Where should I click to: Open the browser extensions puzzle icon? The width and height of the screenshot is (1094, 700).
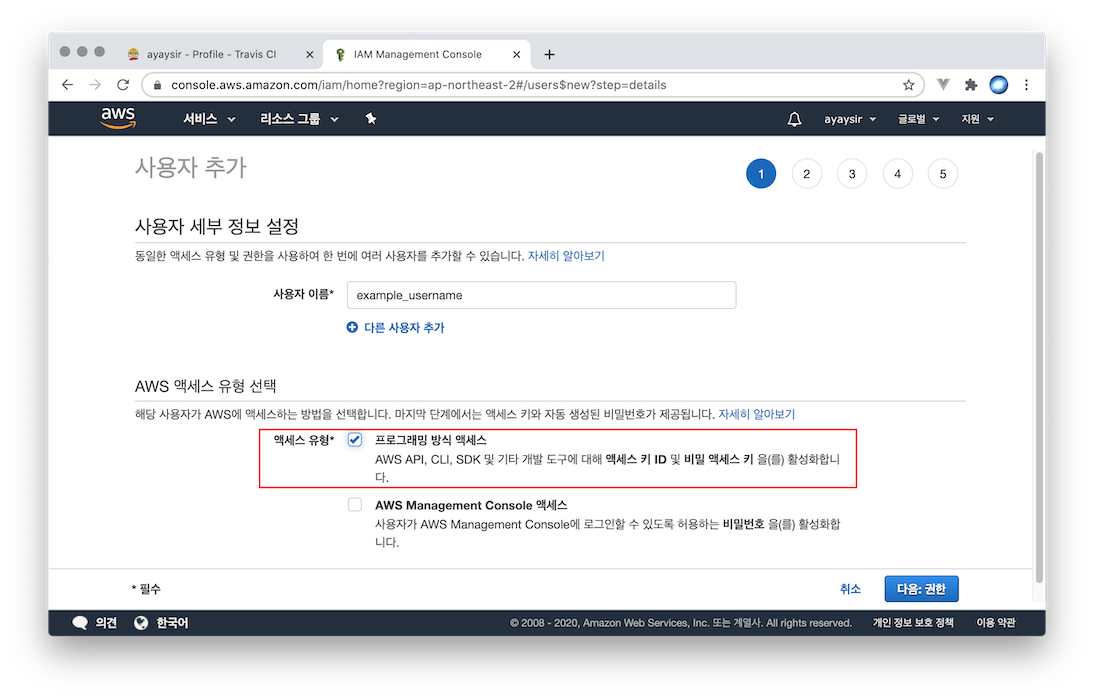click(x=970, y=85)
